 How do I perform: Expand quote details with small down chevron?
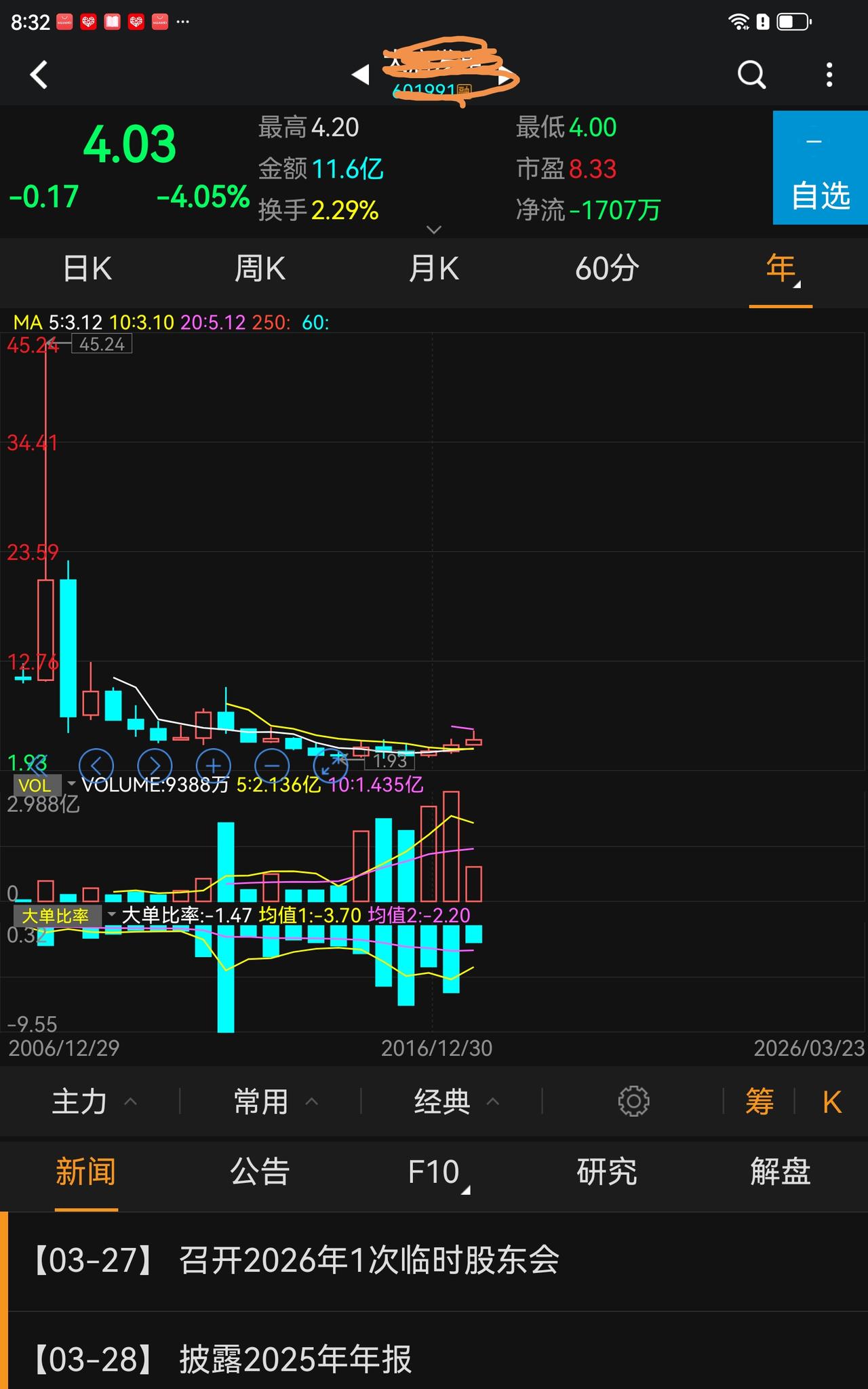point(434,230)
